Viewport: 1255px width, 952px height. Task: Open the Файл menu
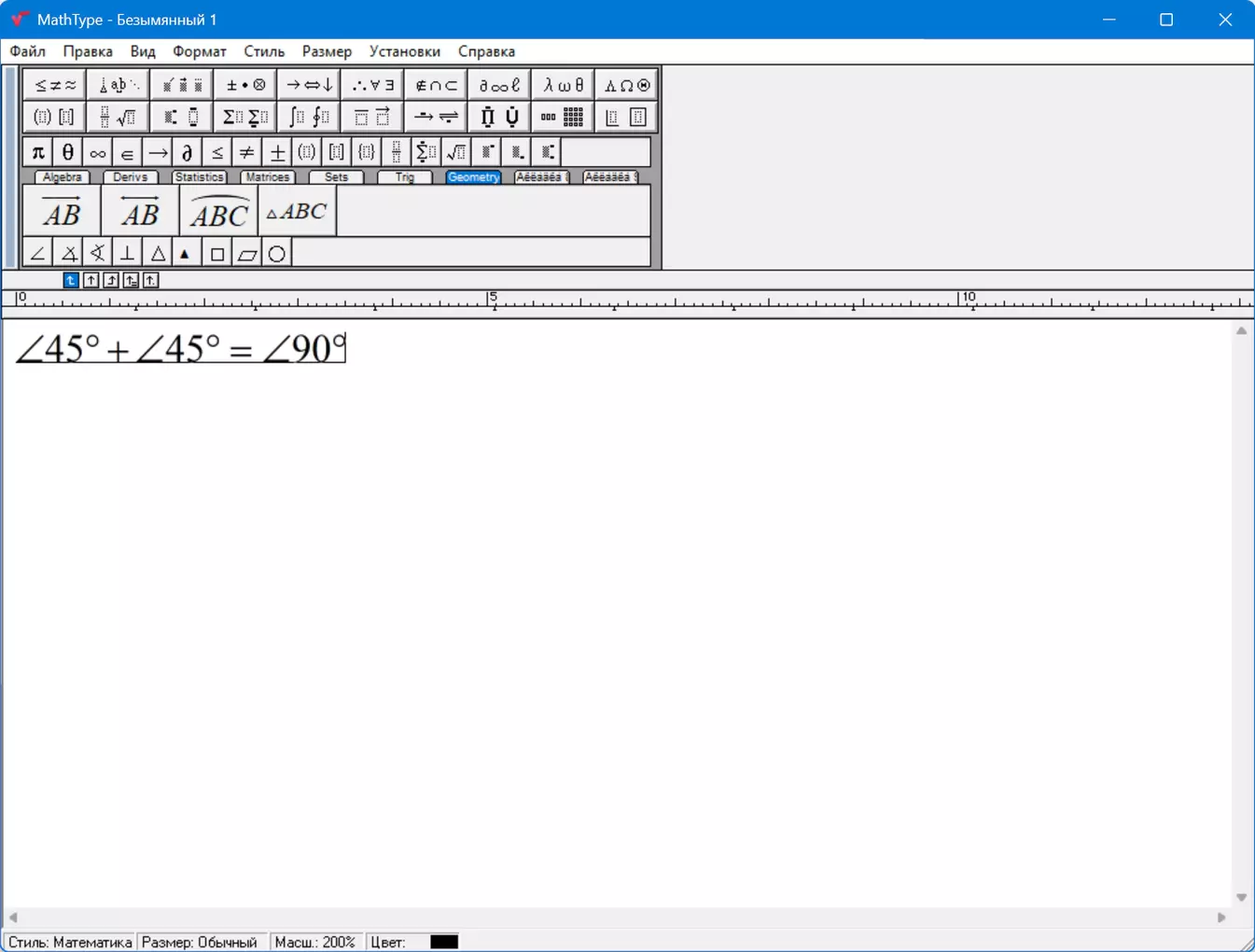pyautogui.click(x=28, y=51)
